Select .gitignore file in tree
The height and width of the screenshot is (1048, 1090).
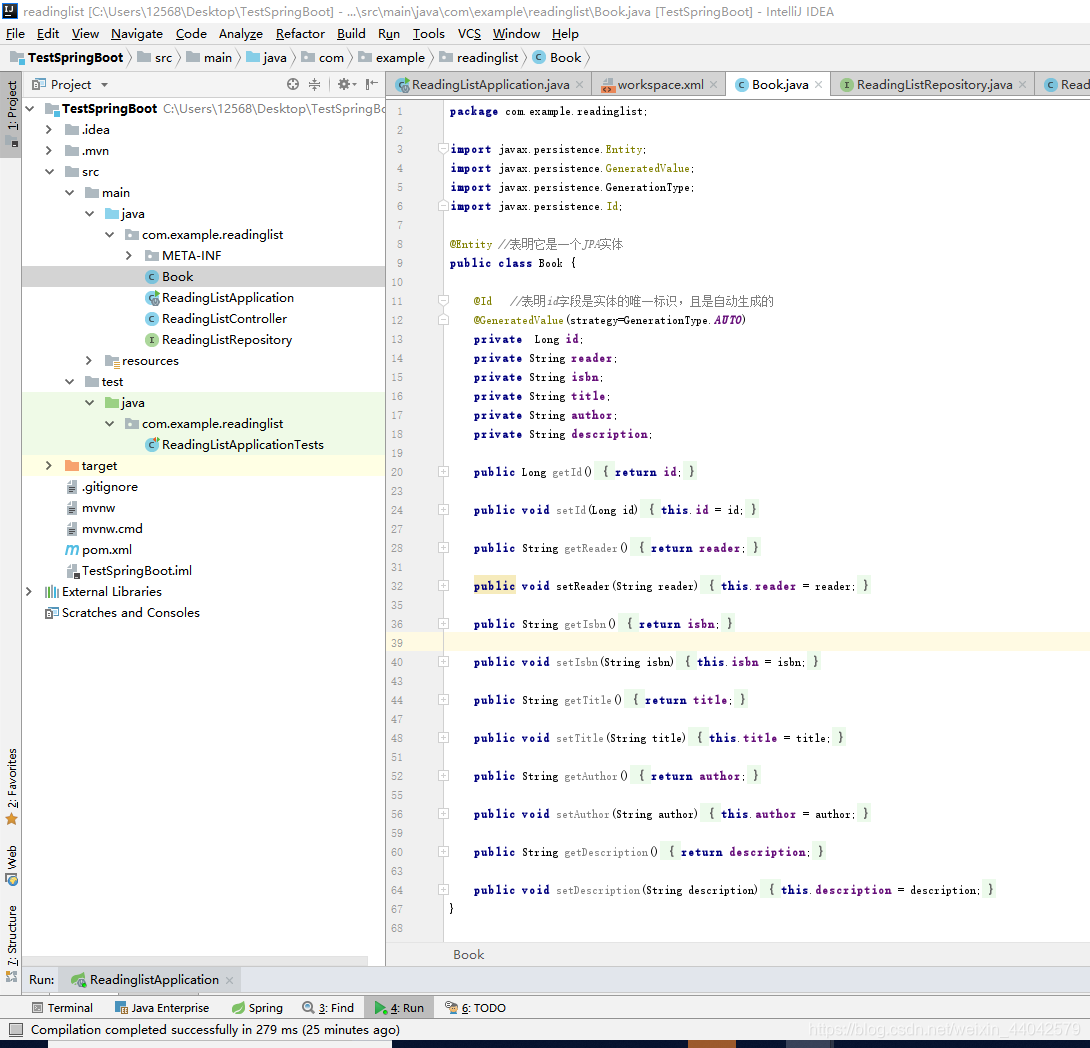203,486
